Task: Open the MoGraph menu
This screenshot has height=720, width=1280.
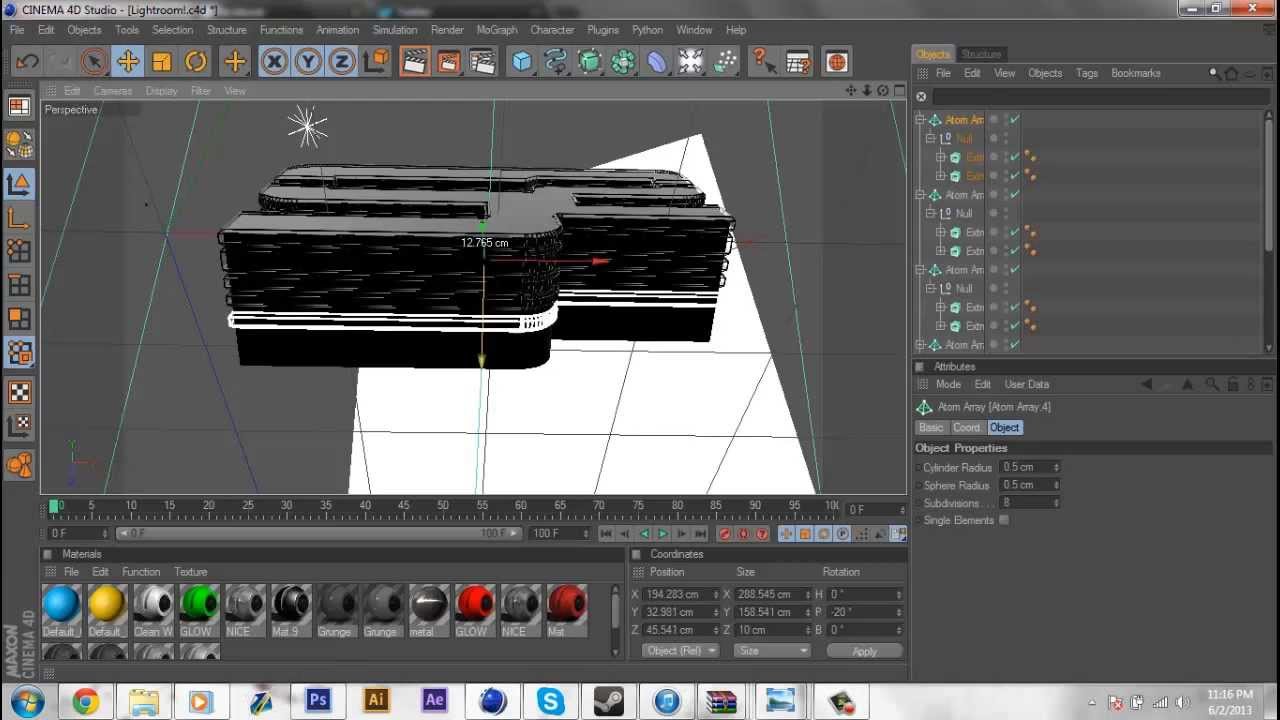Action: coord(497,30)
